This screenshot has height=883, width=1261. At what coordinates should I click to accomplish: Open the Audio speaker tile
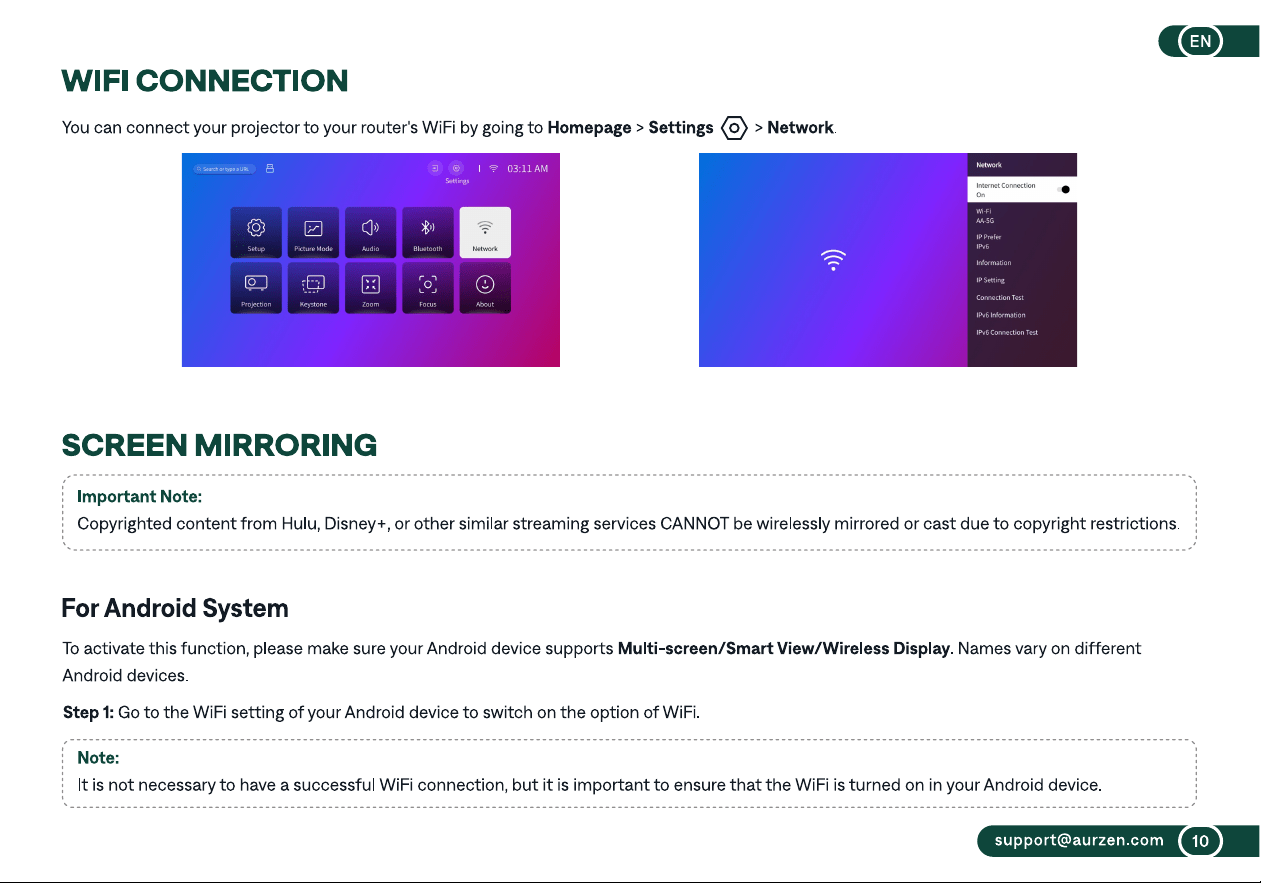(370, 233)
